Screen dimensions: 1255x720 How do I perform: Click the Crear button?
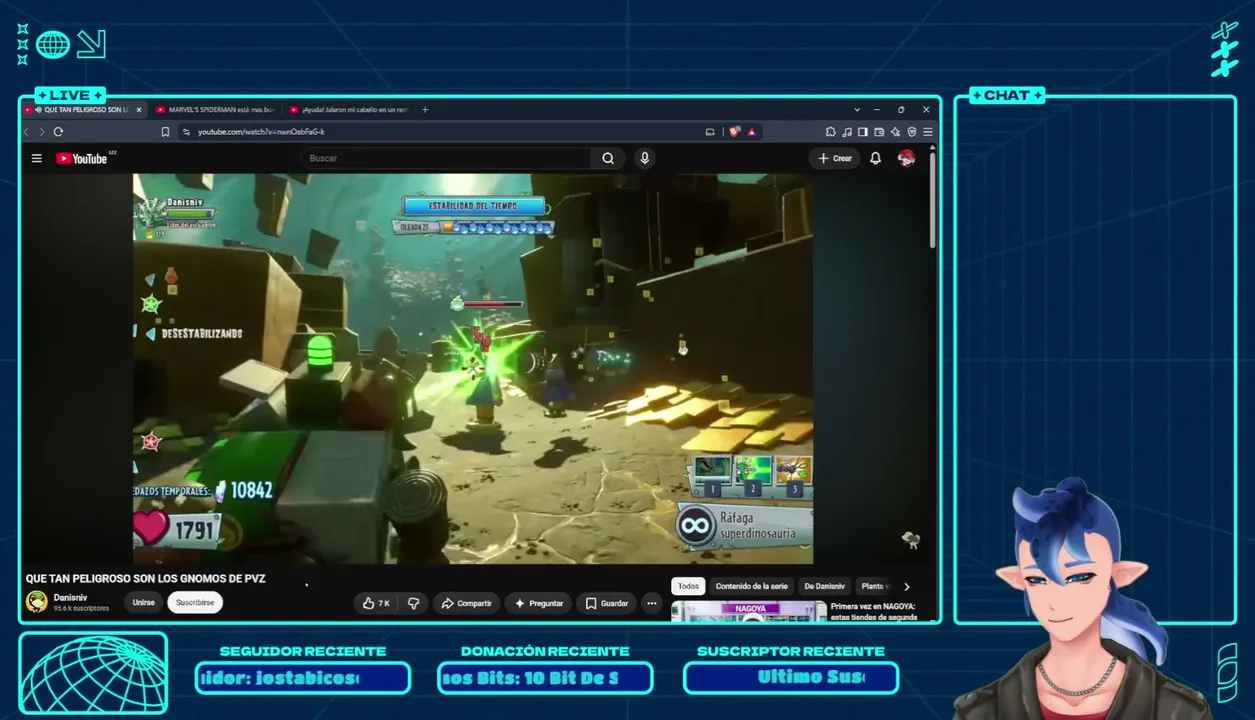pyautogui.click(x=835, y=158)
